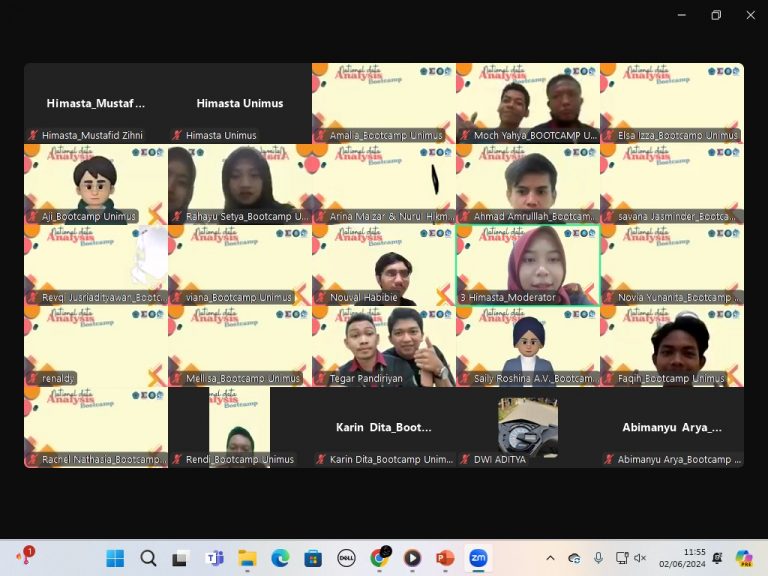The image size is (768, 576).
Task: Open notifications bell icon
Action: tap(718, 558)
